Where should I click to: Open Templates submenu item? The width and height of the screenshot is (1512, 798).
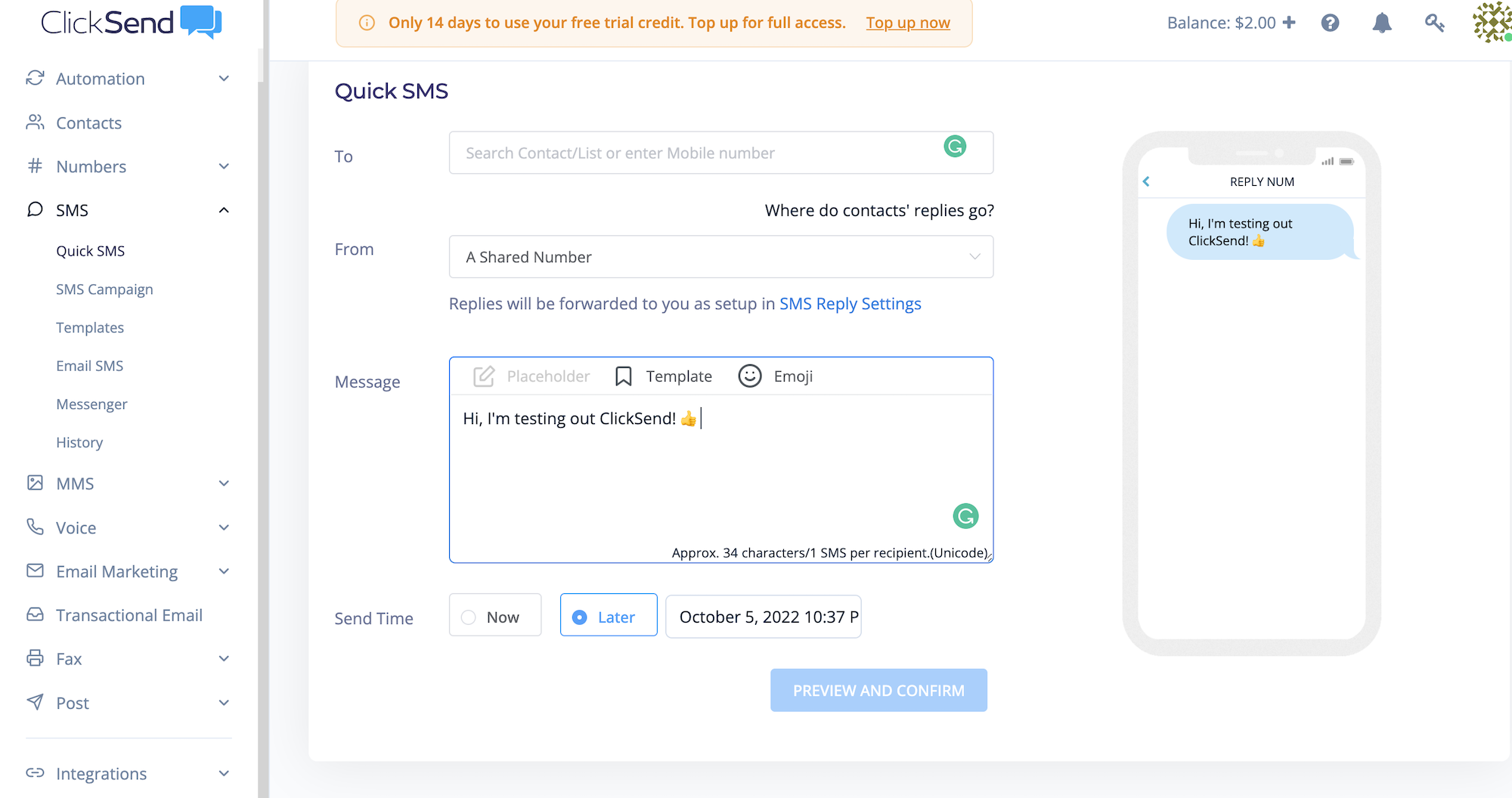pyautogui.click(x=90, y=327)
